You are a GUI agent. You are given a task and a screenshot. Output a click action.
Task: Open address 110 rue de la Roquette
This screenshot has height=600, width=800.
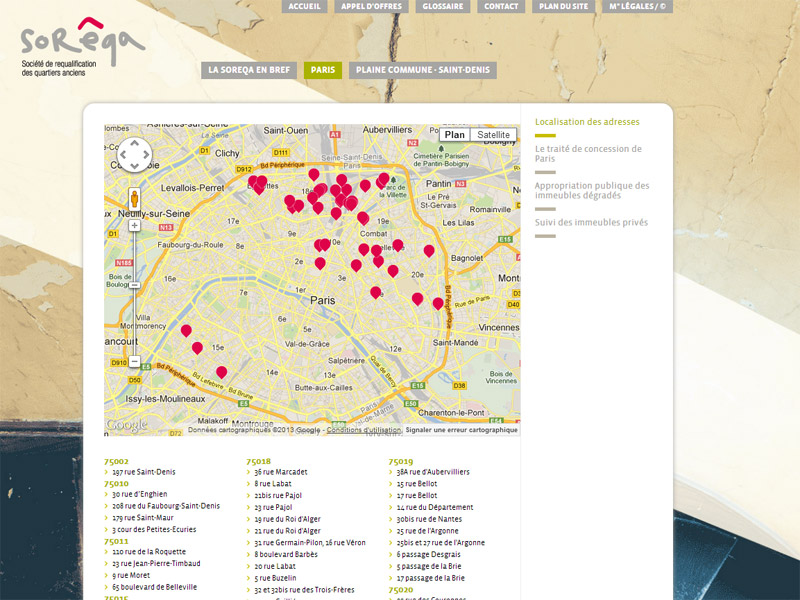point(149,552)
